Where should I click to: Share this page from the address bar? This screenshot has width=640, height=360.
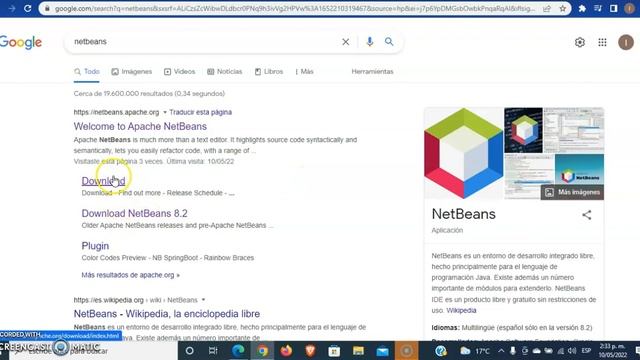pyautogui.click(x=547, y=8)
